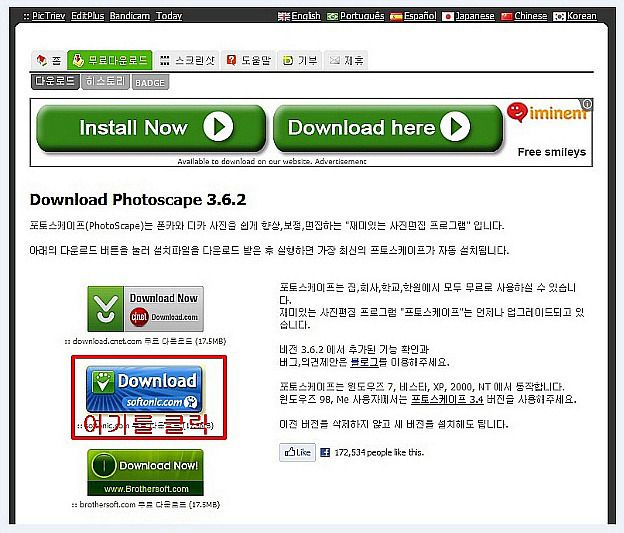This screenshot has width=624, height=533.
Task: Open the 기부 donate tab
Action: (300, 60)
